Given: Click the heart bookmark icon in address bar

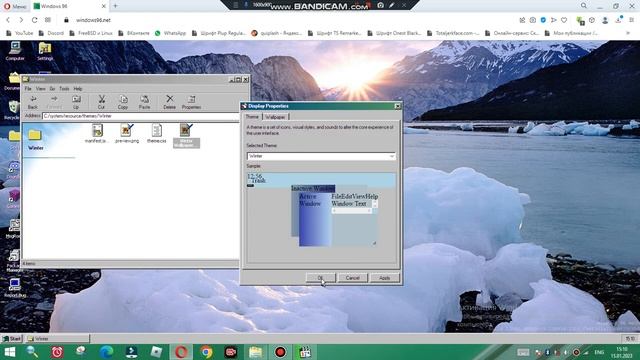Looking at the screenshot, I should tap(564, 20).
